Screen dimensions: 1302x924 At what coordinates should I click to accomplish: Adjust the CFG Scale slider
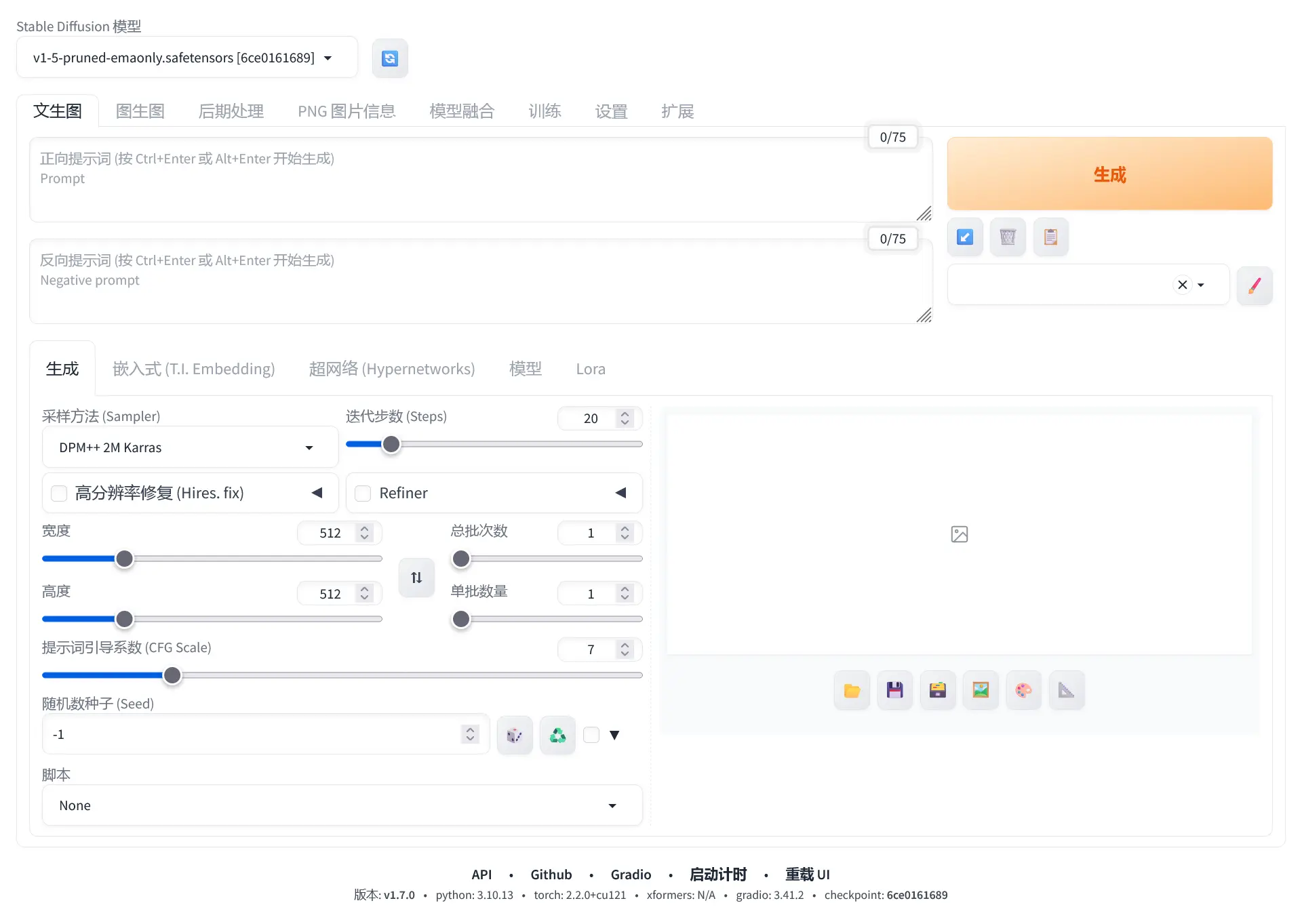[x=342, y=676]
